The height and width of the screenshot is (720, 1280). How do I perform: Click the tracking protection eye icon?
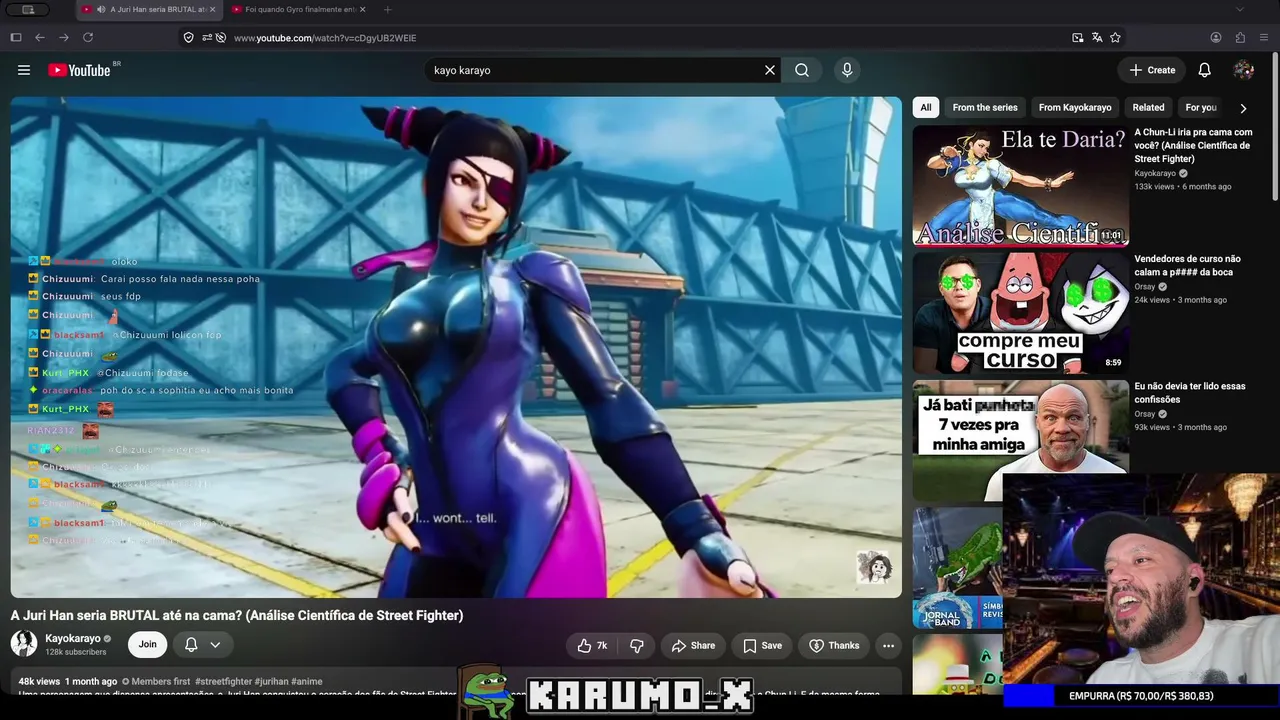221,37
